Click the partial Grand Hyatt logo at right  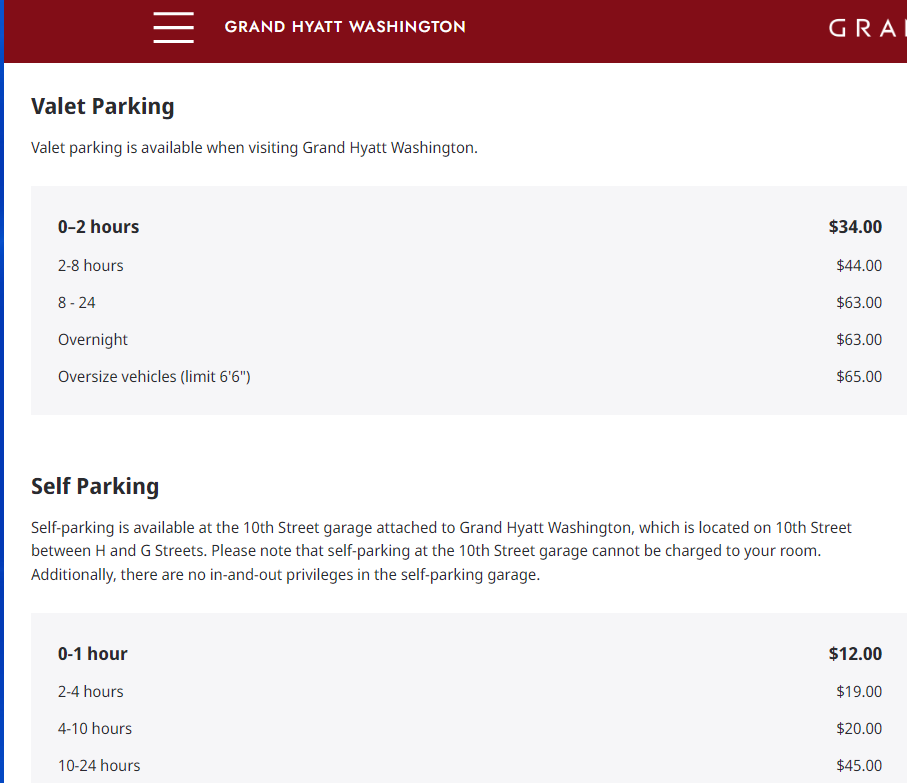866,28
